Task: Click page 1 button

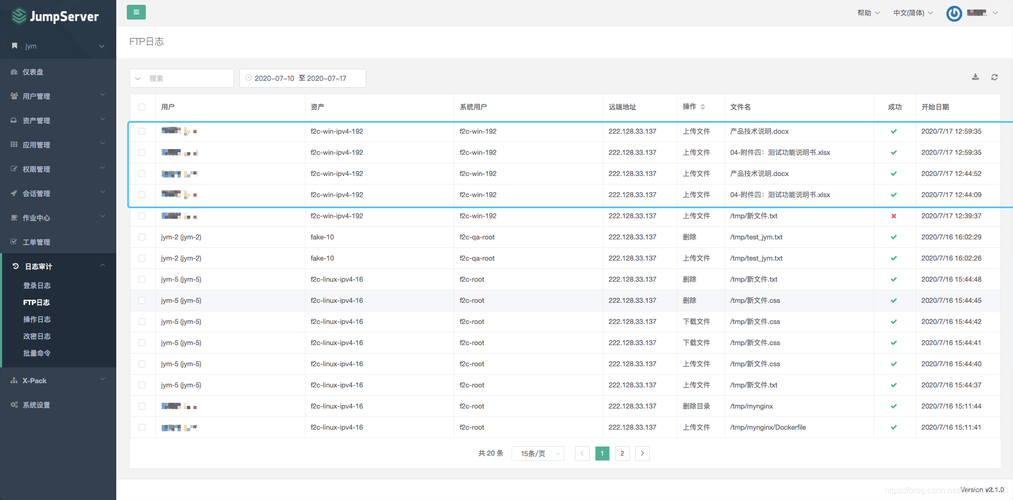Action: pos(602,453)
